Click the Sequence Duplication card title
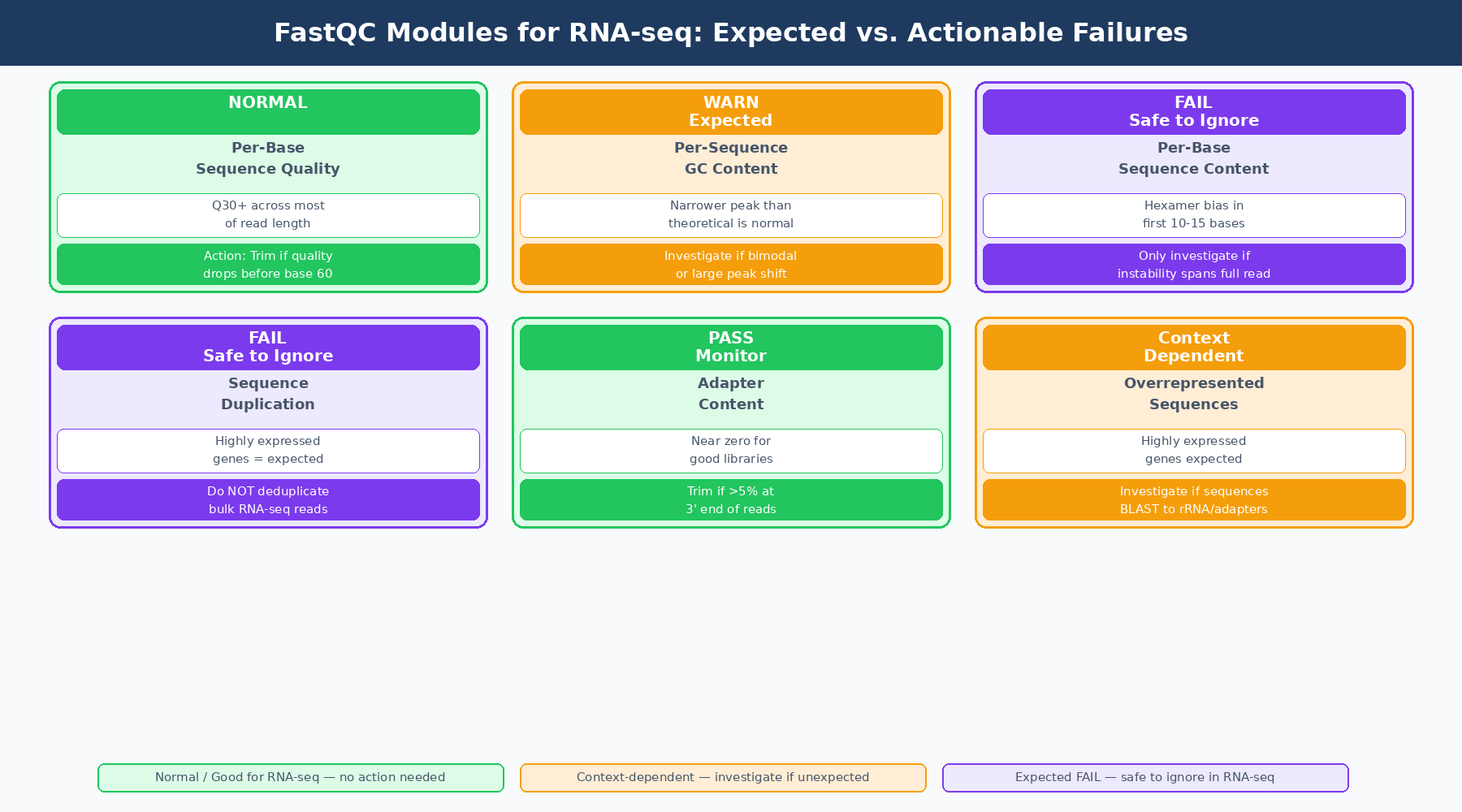The height and width of the screenshot is (812, 1462). (x=267, y=393)
